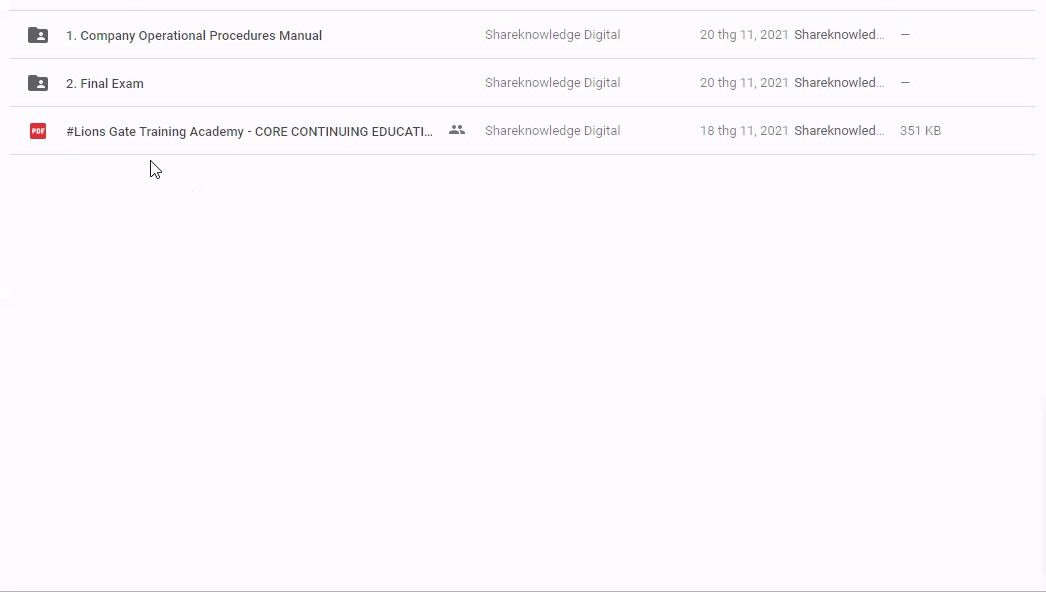
Task: Select the Lions Gate Training Academy PDF name
Action: coord(249,132)
